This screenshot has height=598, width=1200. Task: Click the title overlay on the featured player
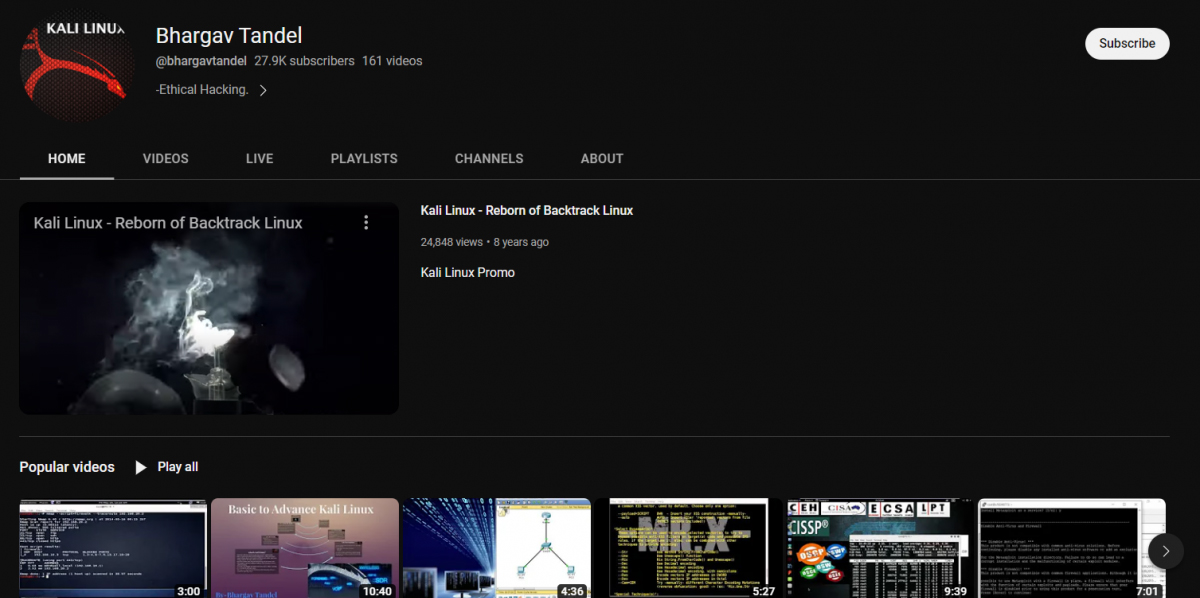(168, 223)
